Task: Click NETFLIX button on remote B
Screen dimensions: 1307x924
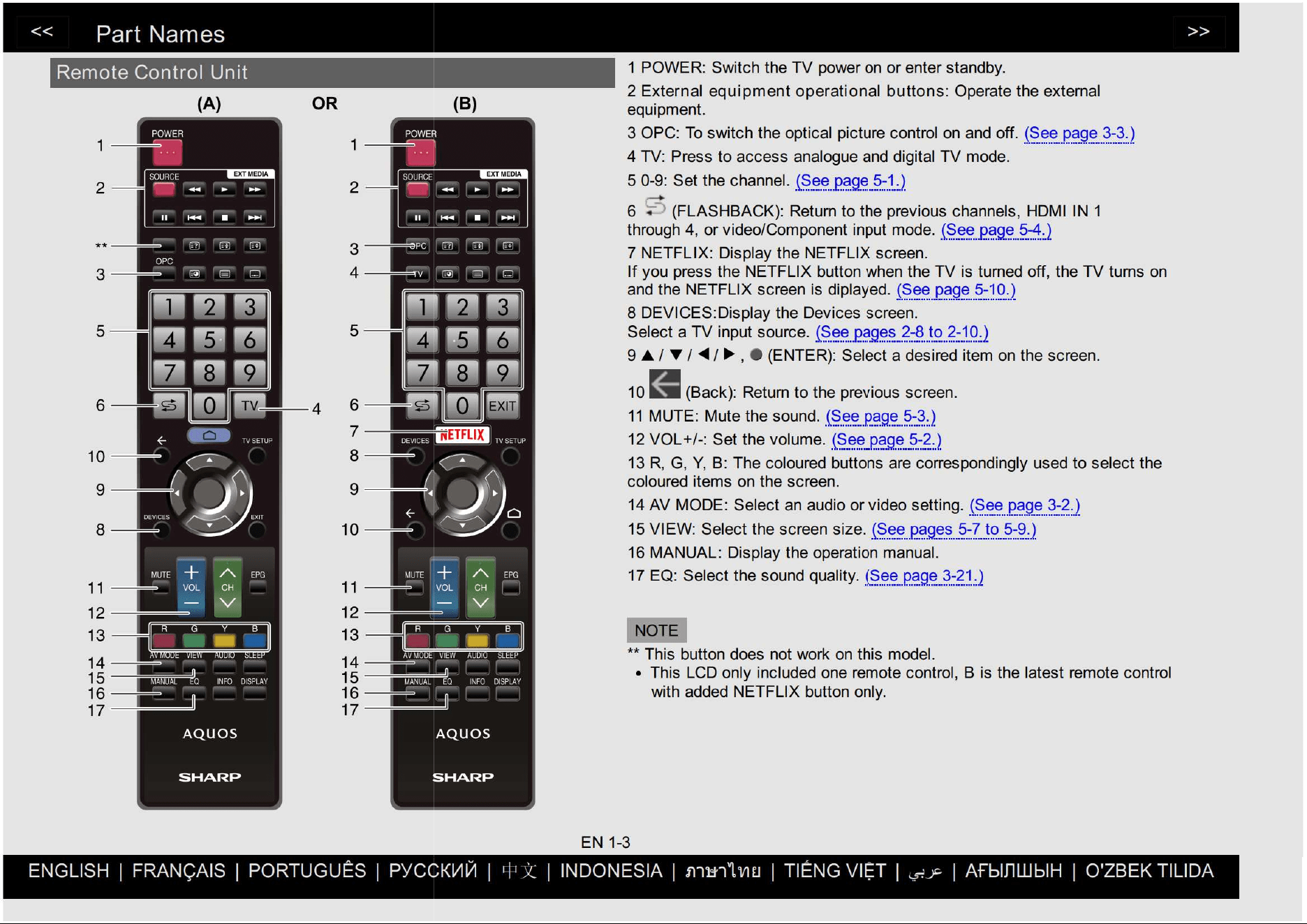Action: click(x=461, y=435)
